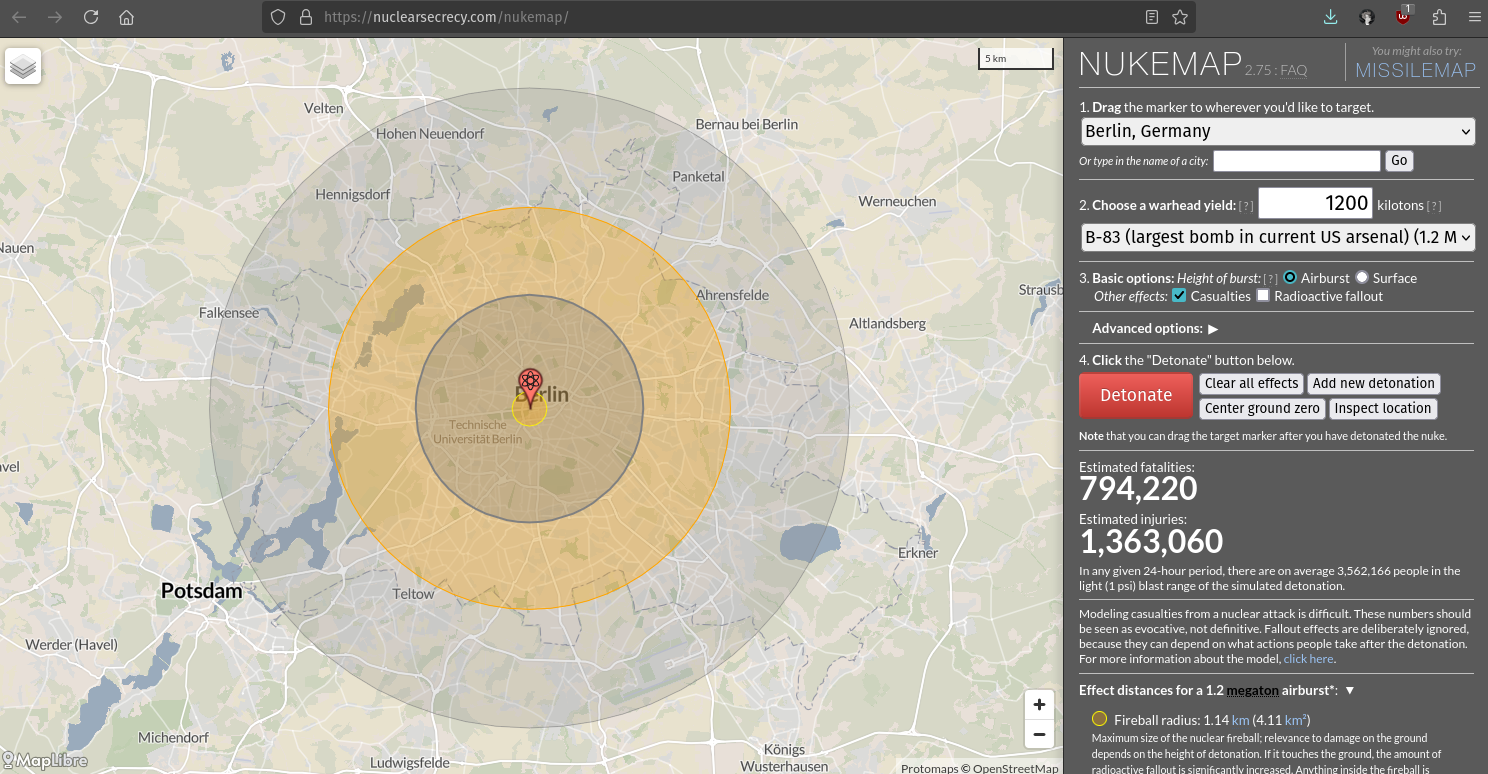Click Clear all effects button
This screenshot has width=1488, height=774.
1251,383
